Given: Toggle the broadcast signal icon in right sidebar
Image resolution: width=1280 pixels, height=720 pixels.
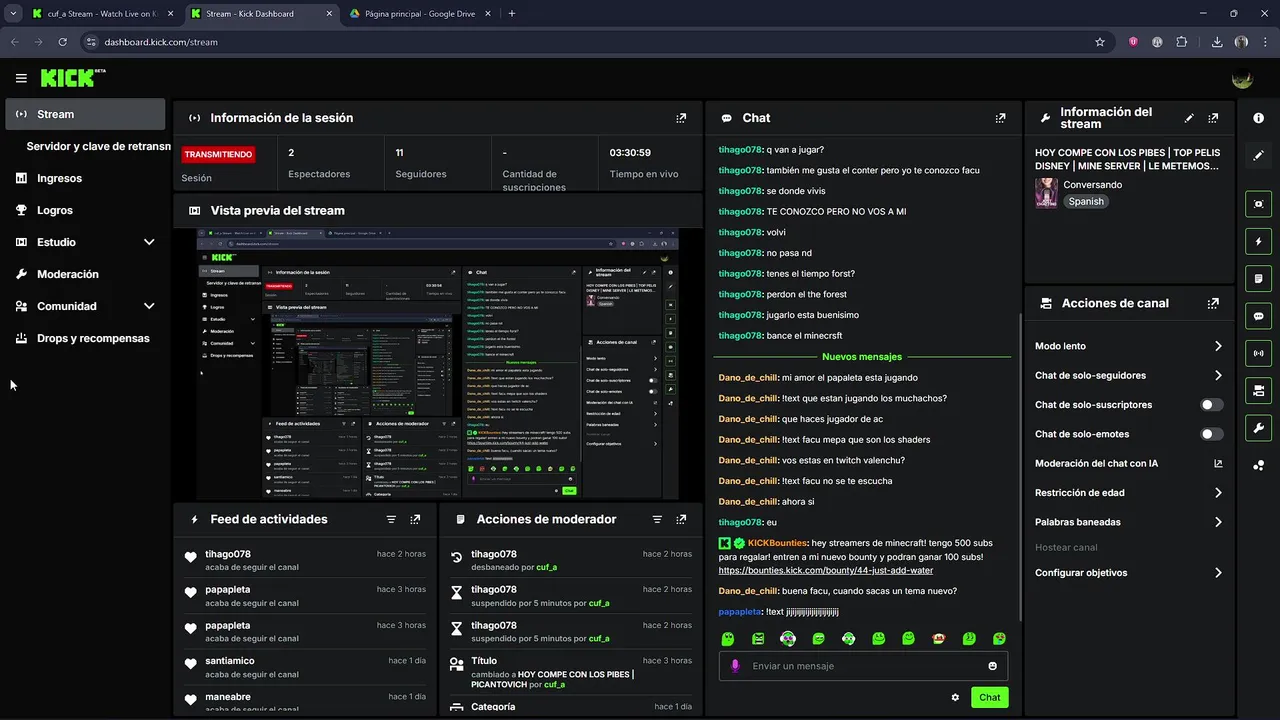Looking at the screenshot, I should (x=1258, y=353).
